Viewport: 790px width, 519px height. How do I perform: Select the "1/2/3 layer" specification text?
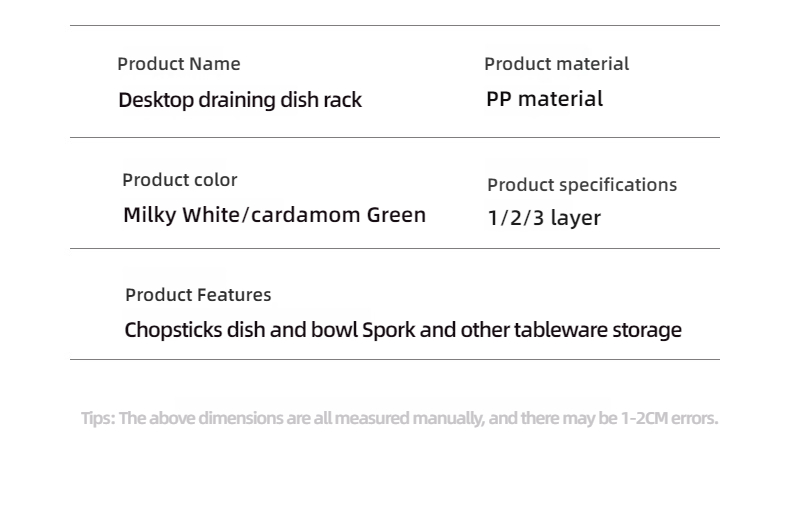(x=544, y=218)
